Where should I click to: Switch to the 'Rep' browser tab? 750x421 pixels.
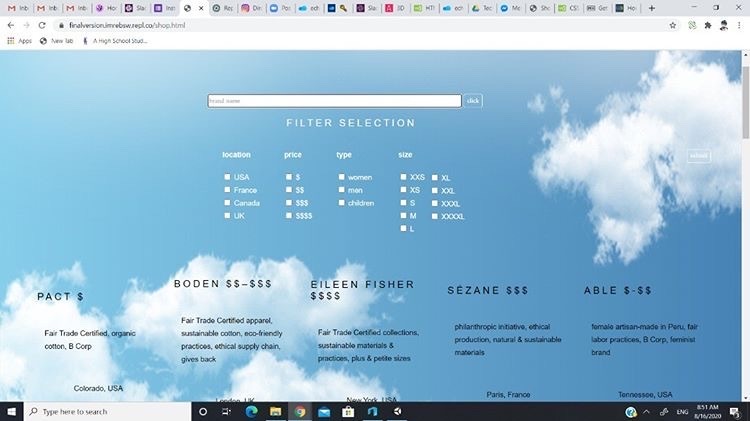click(x=223, y=8)
